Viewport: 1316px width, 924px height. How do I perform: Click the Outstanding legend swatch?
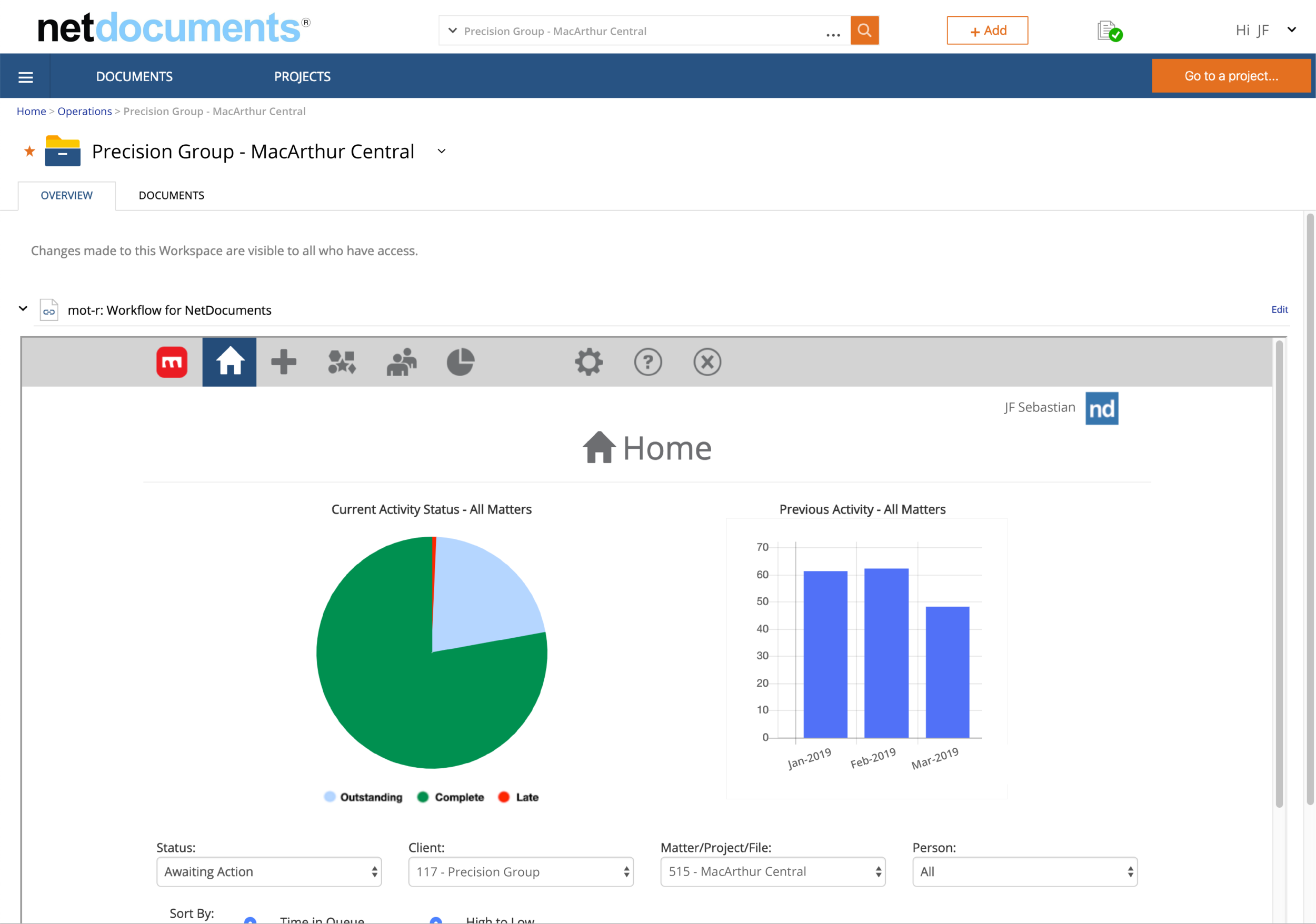tap(330, 796)
